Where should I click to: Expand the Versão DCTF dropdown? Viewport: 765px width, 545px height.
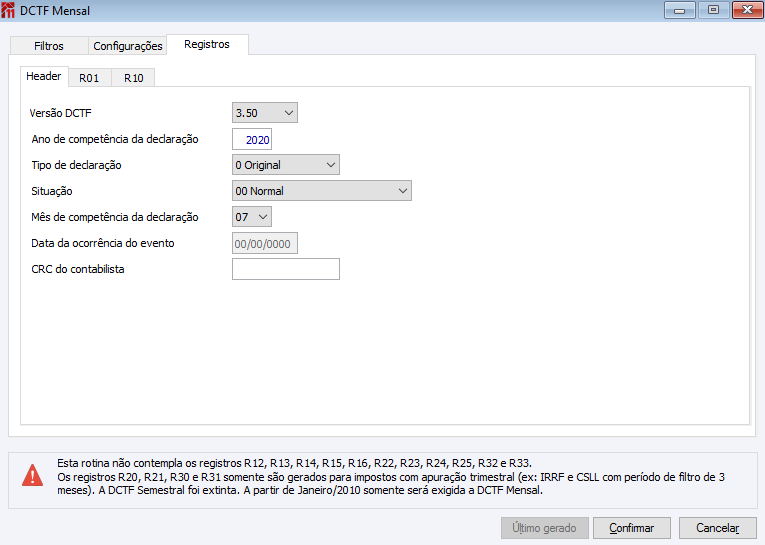[x=264, y=113]
